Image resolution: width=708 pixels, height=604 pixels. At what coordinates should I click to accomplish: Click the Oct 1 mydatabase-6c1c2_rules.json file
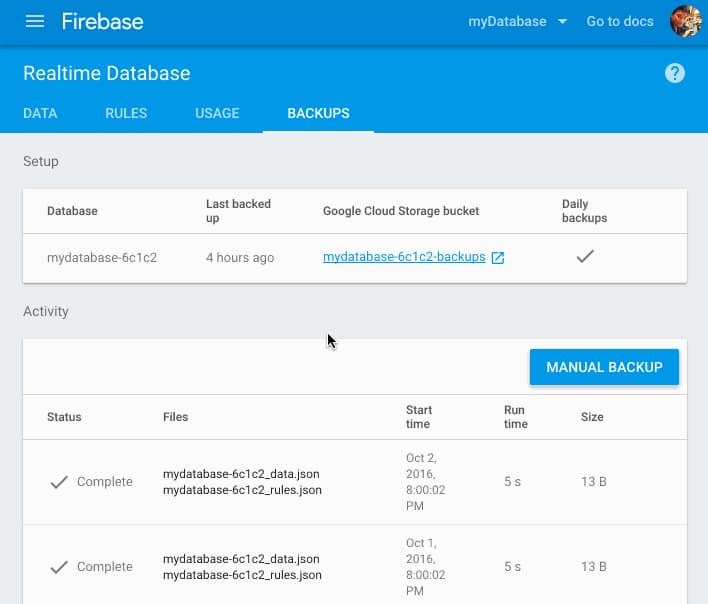point(242,575)
